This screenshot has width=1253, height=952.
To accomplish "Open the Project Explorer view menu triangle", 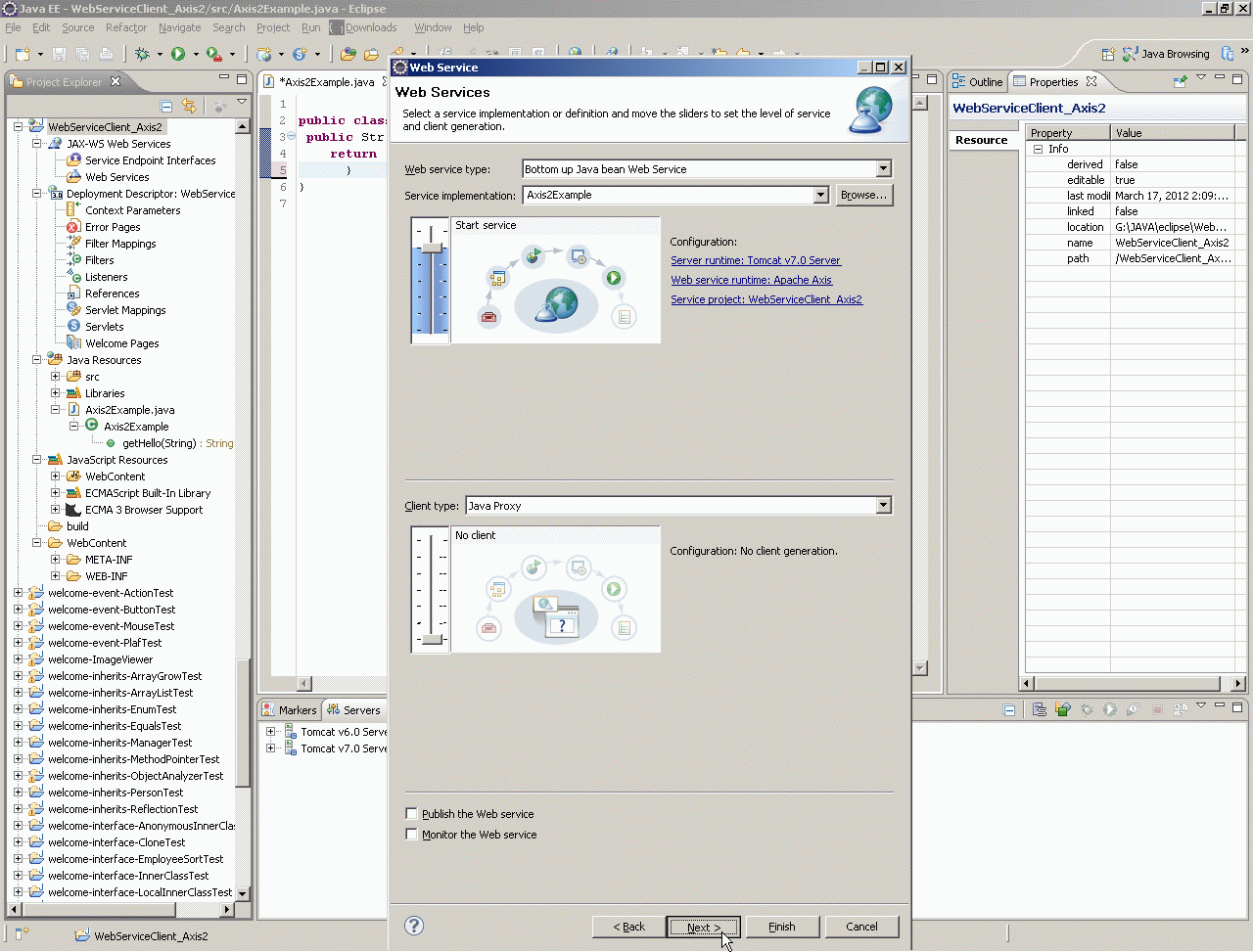I will tap(242, 102).
